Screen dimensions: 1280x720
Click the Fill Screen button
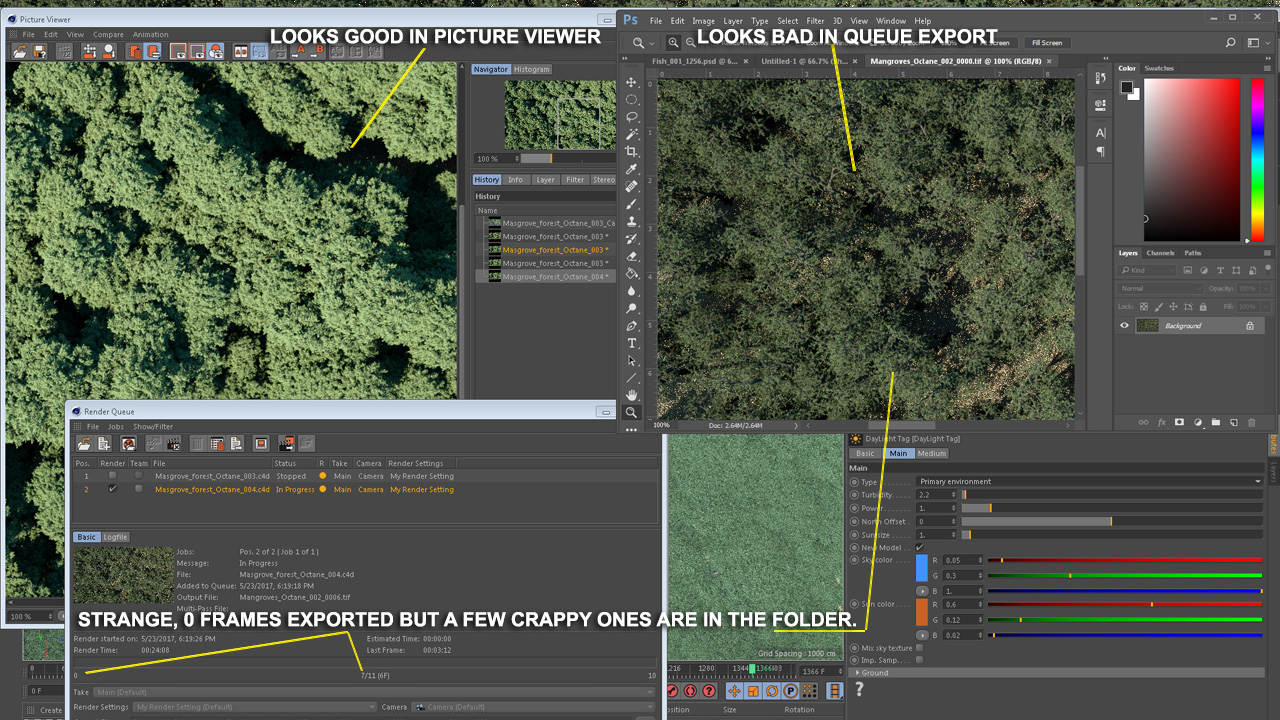pos(1047,43)
